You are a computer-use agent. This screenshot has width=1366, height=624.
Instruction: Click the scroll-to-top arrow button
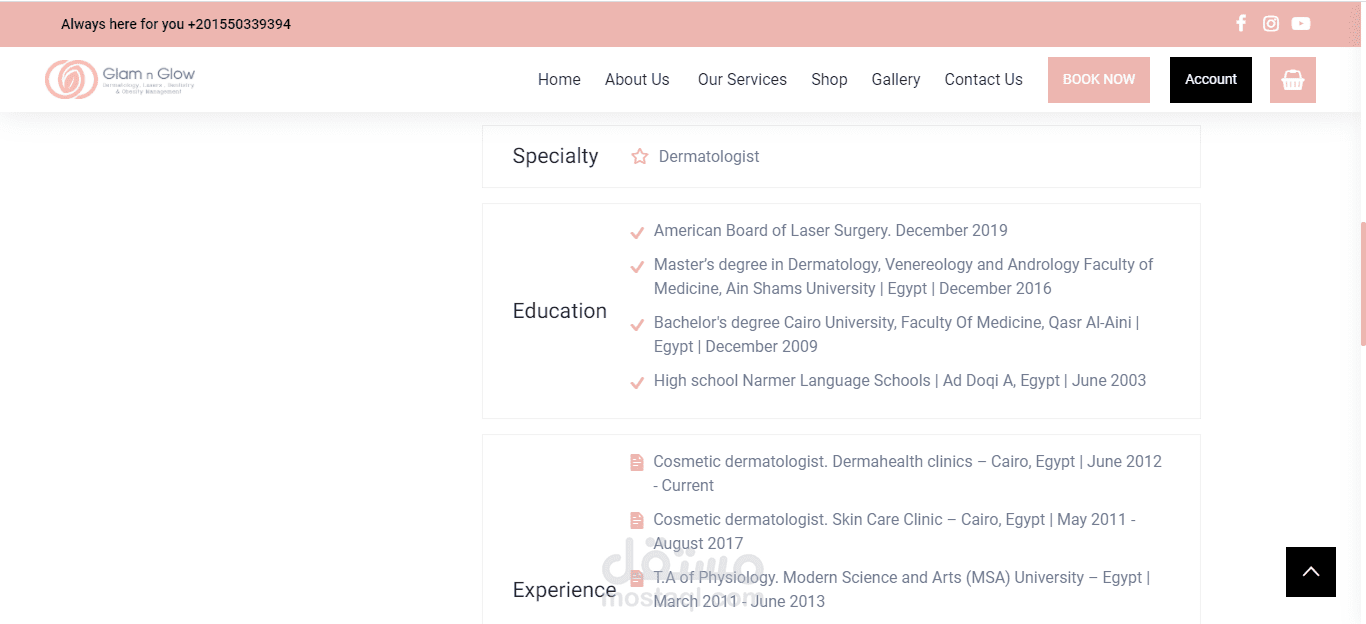tap(1311, 572)
